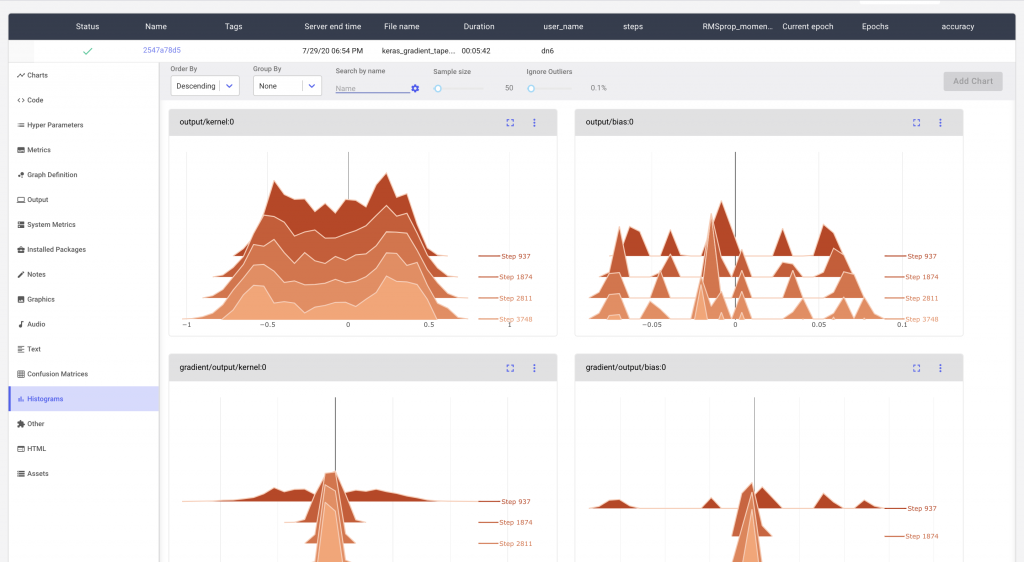Switch to Confusion Matrices tab
1024x562 pixels.
tap(57, 374)
